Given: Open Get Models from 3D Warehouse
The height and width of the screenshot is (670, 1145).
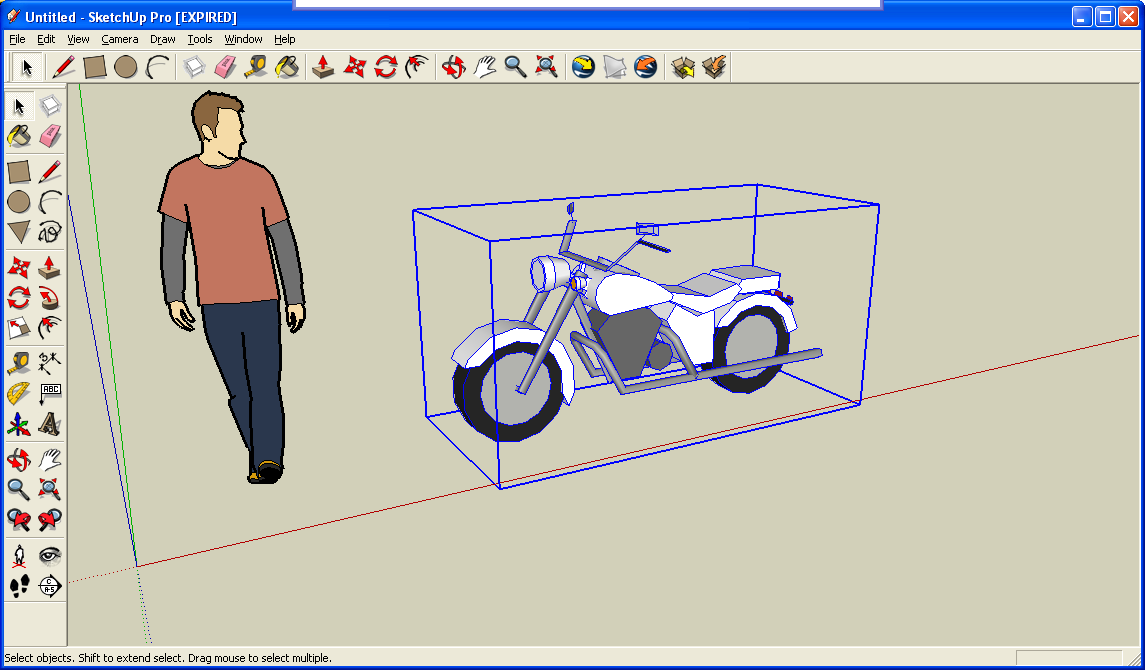Looking at the screenshot, I should point(683,67).
